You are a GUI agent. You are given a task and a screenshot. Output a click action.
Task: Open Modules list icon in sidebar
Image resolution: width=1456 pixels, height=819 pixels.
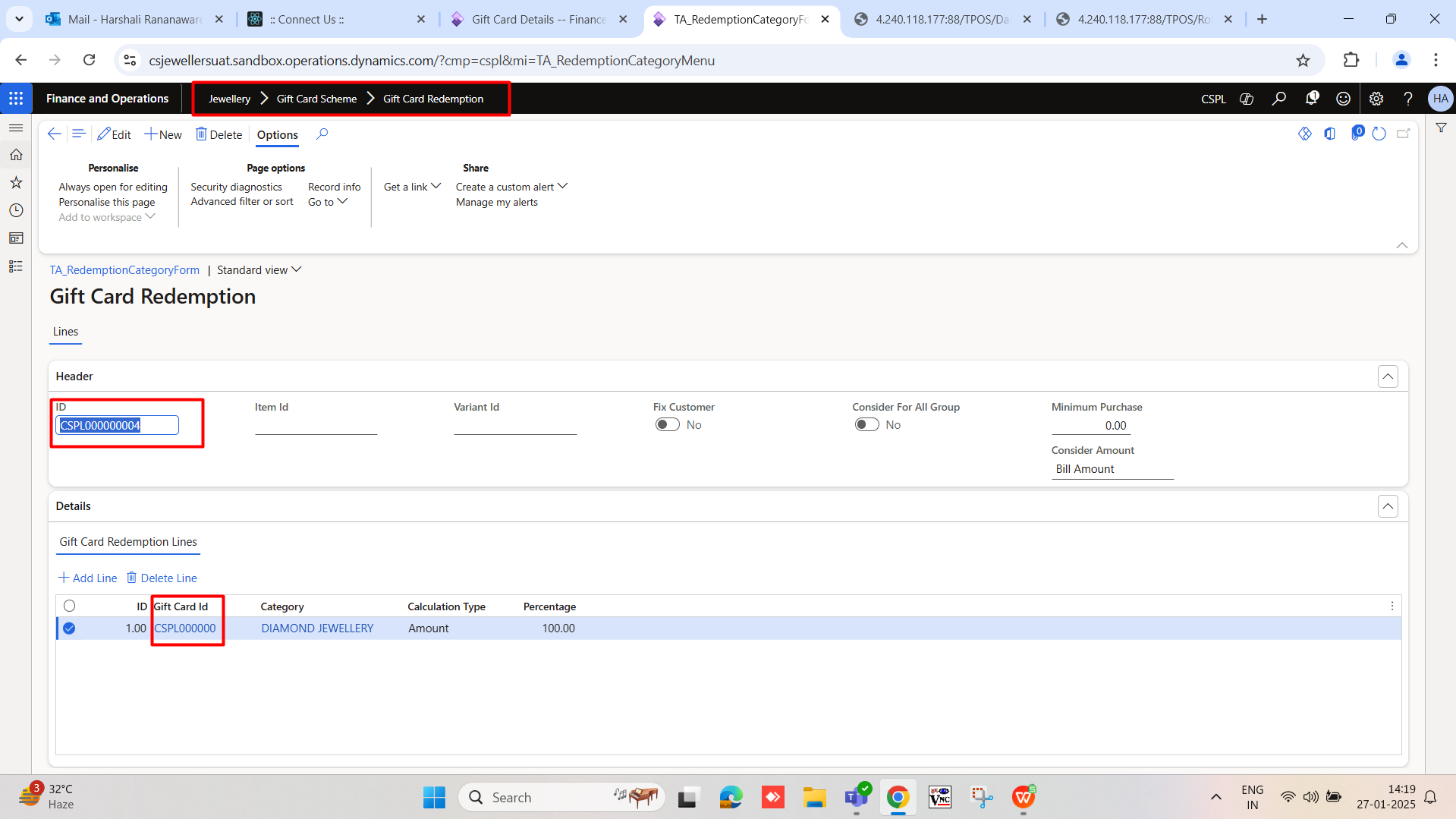coord(16,266)
